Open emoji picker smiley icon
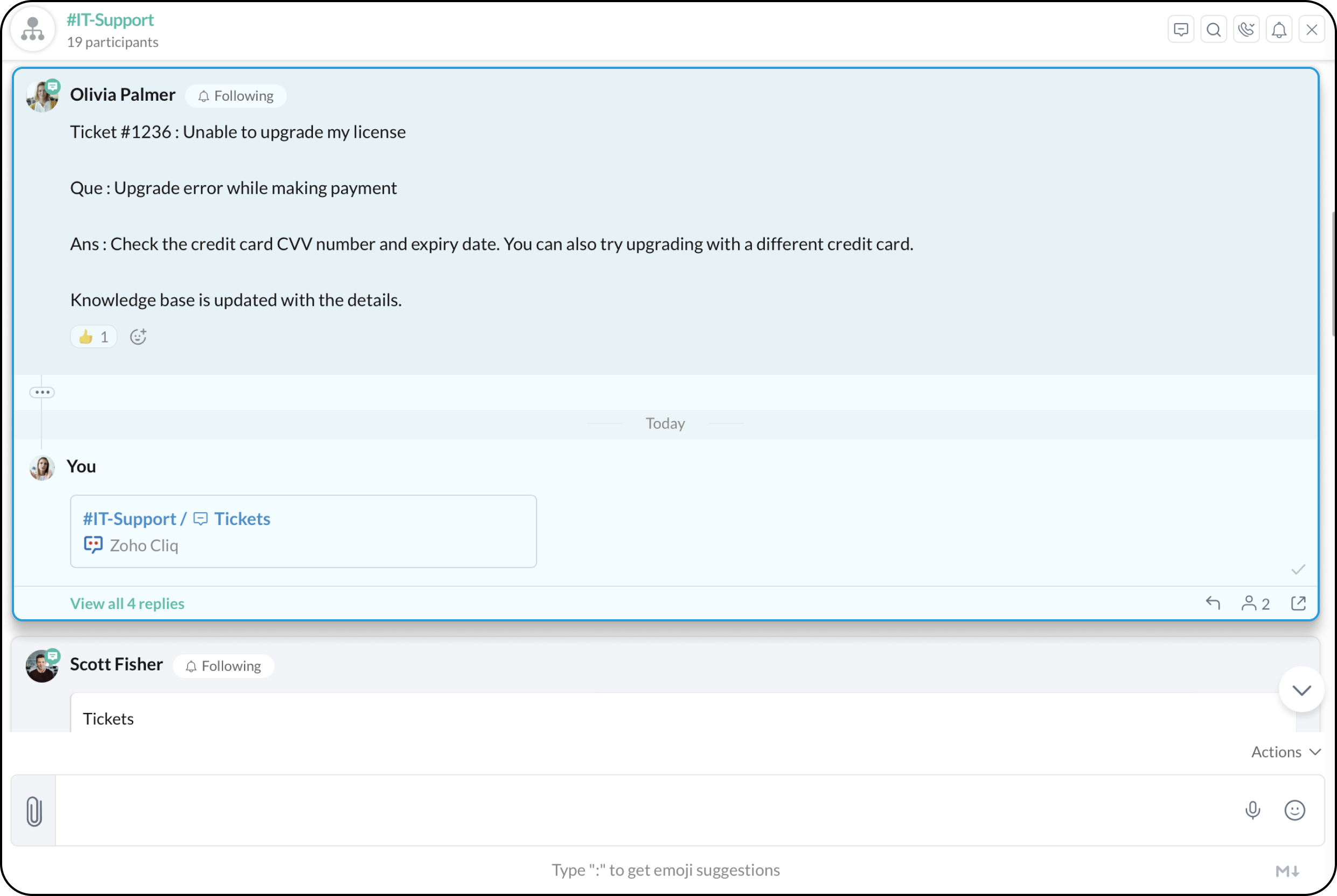The width and height of the screenshot is (1337, 896). pos(1294,810)
